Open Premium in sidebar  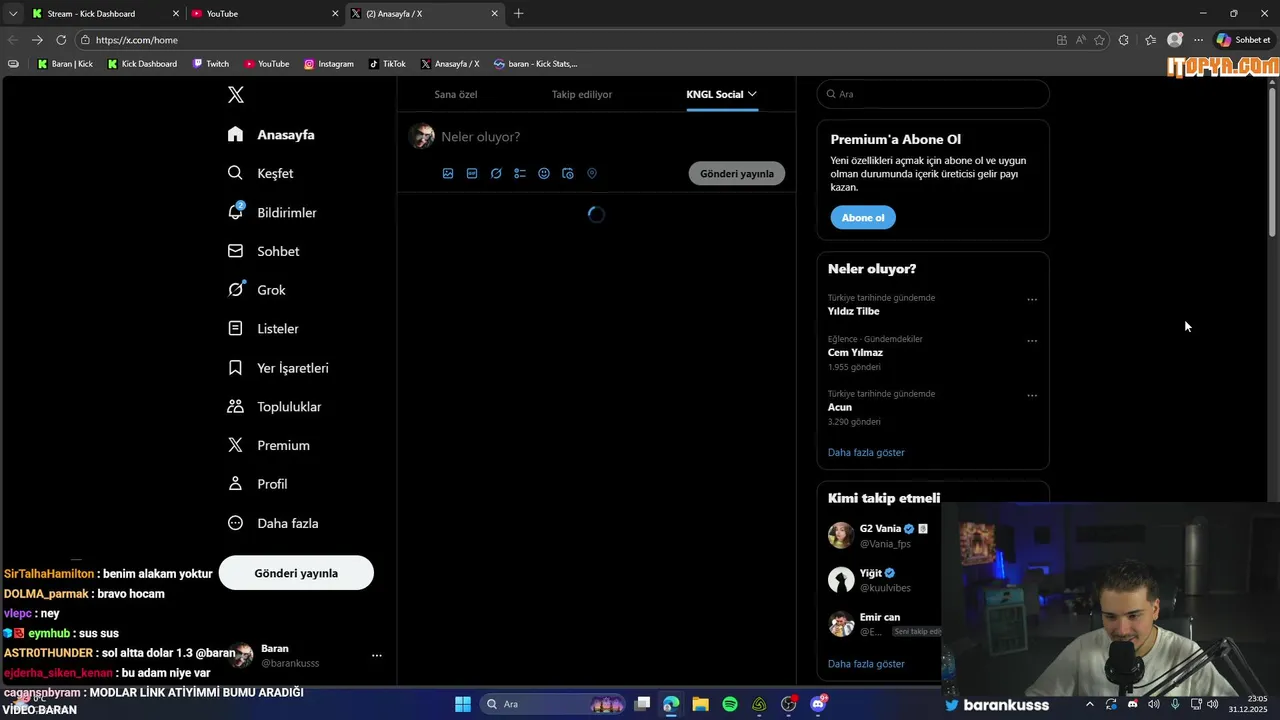pyautogui.click(x=268, y=445)
